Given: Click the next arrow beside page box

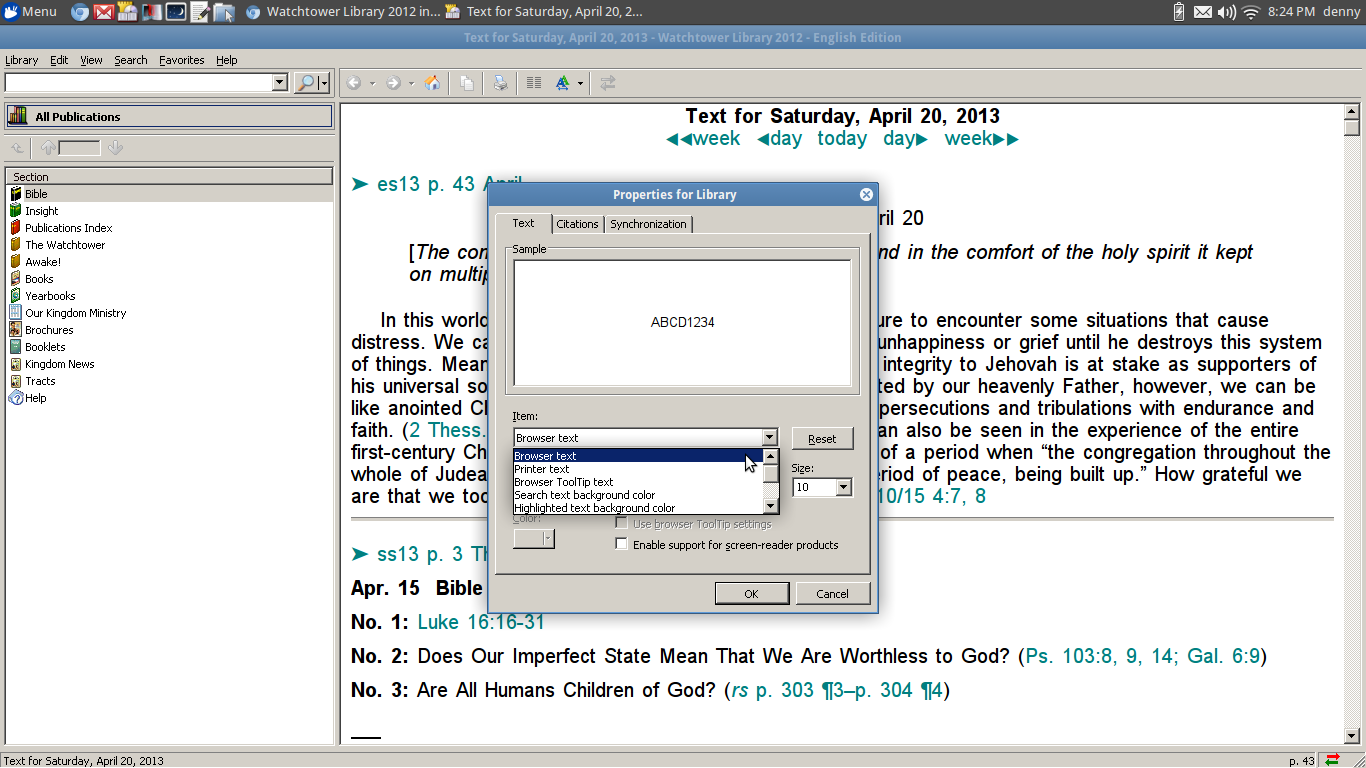Looking at the screenshot, I should (115, 148).
